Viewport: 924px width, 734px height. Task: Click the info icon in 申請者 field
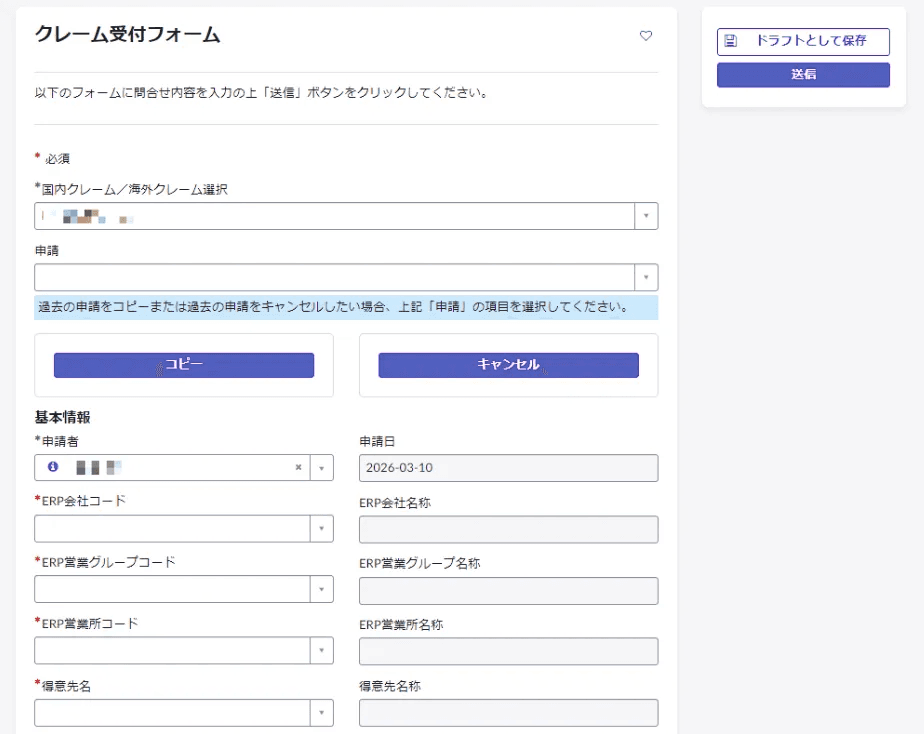pos(53,467)
